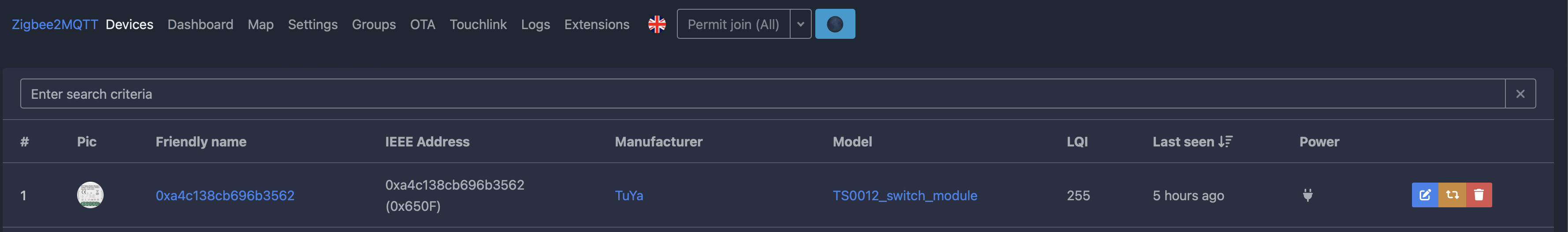Click the red trash delete icon

[x=1479, y=195]
